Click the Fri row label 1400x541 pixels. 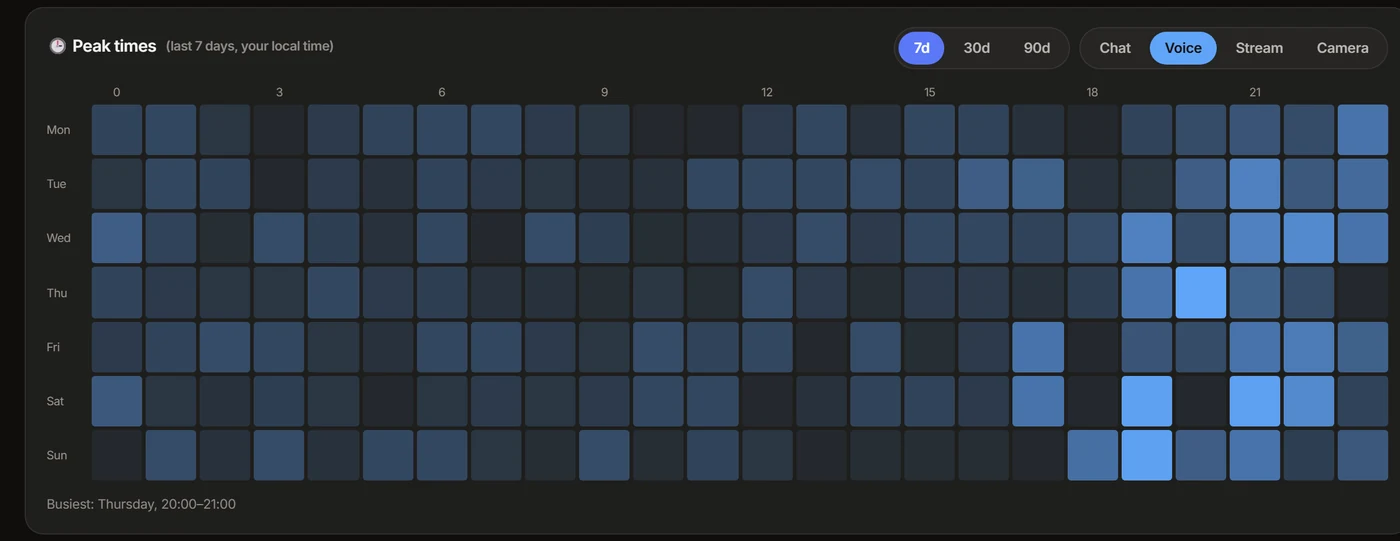(53, 347)
